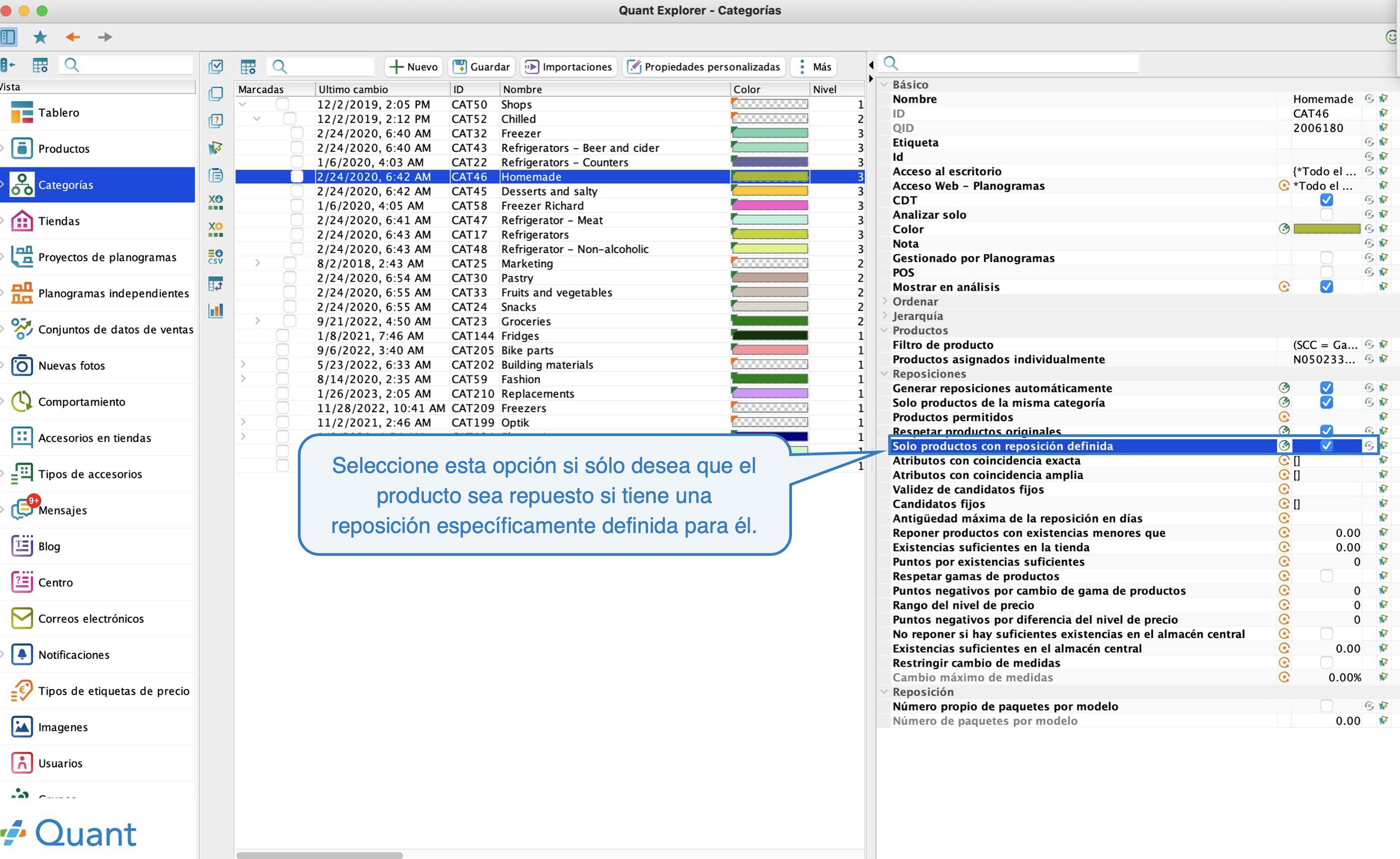Toggle Solo productos de la misma categoría
This screenshot has height=859, width=1400.
pyautogui.click(x=1326, y=403)
